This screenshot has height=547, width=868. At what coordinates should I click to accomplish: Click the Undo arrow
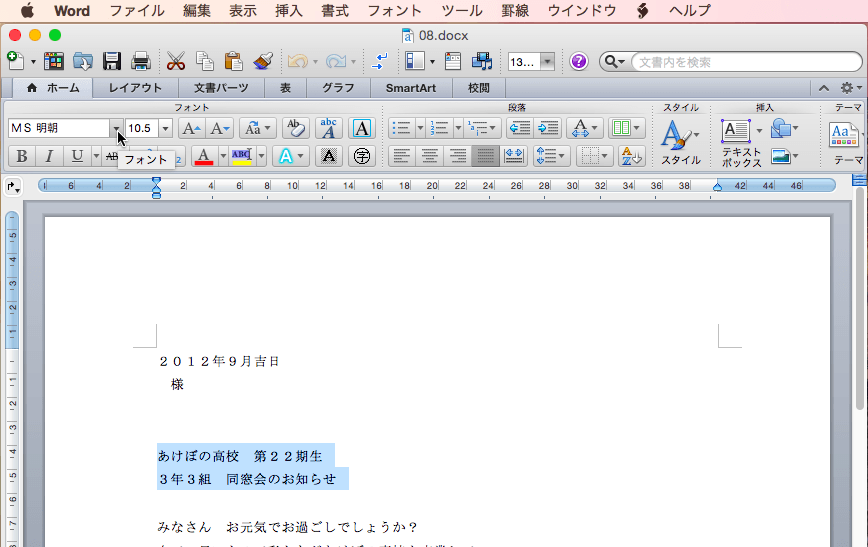(x=298, y=61)
